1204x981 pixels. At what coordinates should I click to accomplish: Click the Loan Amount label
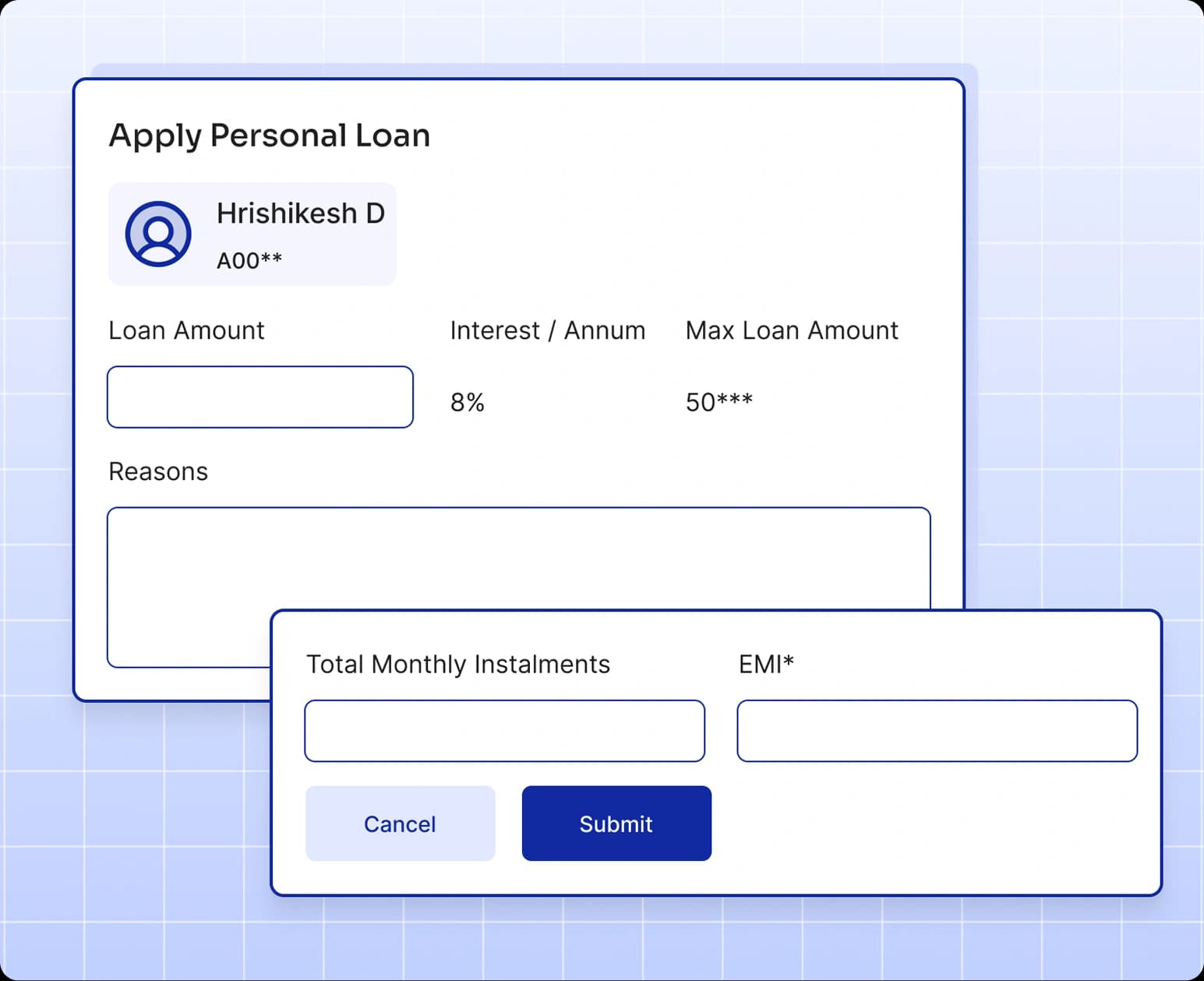[x=186, y=330]
